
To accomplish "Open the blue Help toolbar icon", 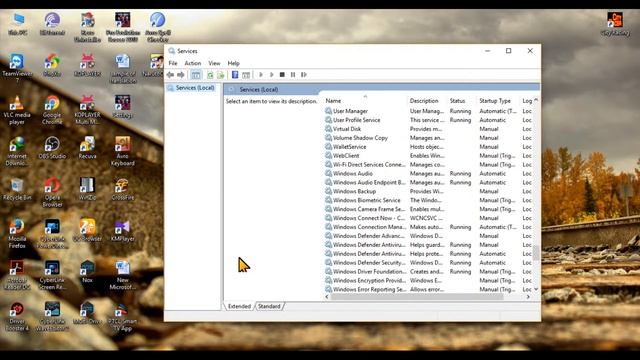I will (235, 75).
